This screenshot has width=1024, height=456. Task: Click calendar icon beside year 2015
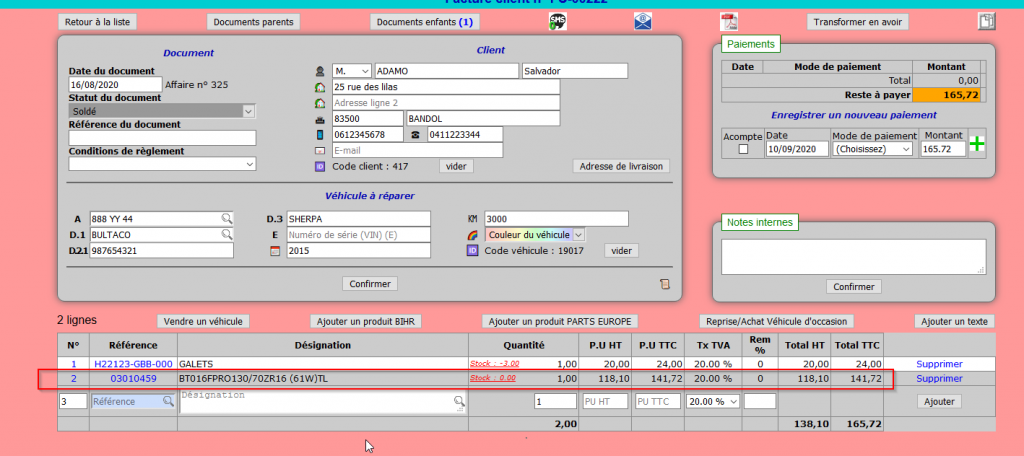pos(275,251)
